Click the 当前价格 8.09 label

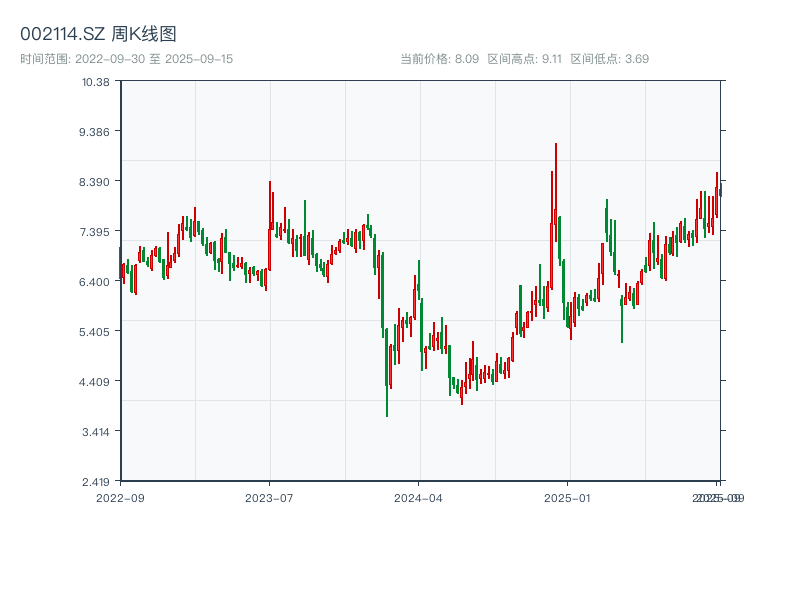point(439,59)
